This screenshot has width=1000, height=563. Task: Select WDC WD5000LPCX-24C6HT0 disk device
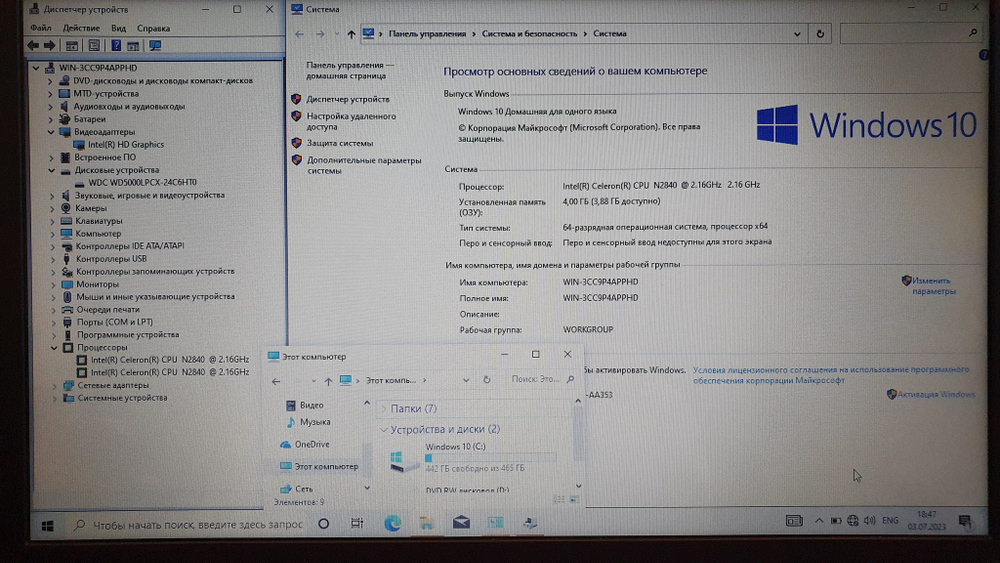click(142, 182)
